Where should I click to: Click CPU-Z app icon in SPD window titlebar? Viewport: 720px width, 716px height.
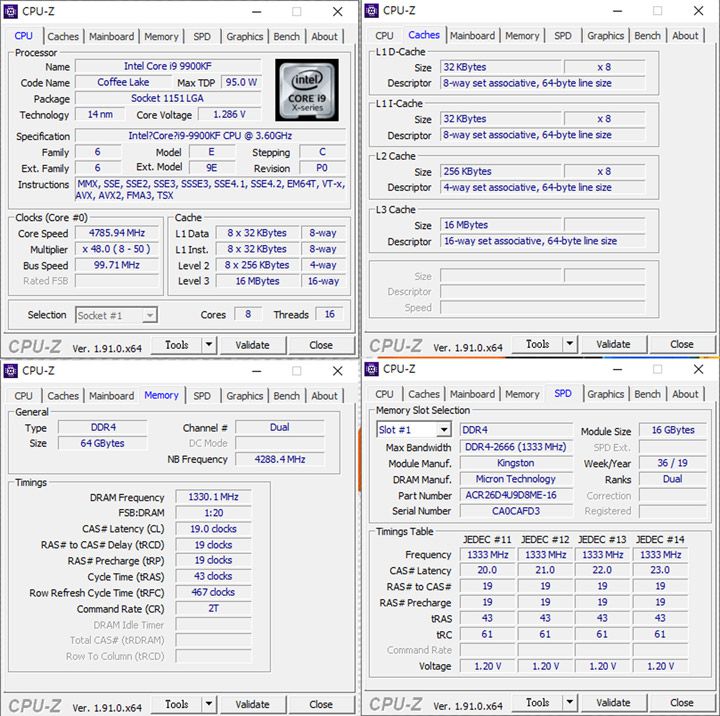point(371,369)
